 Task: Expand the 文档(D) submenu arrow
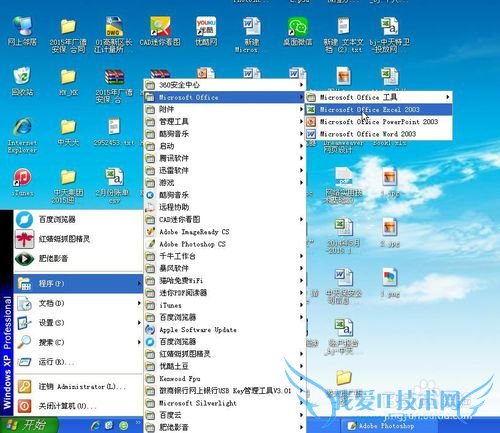139,303
